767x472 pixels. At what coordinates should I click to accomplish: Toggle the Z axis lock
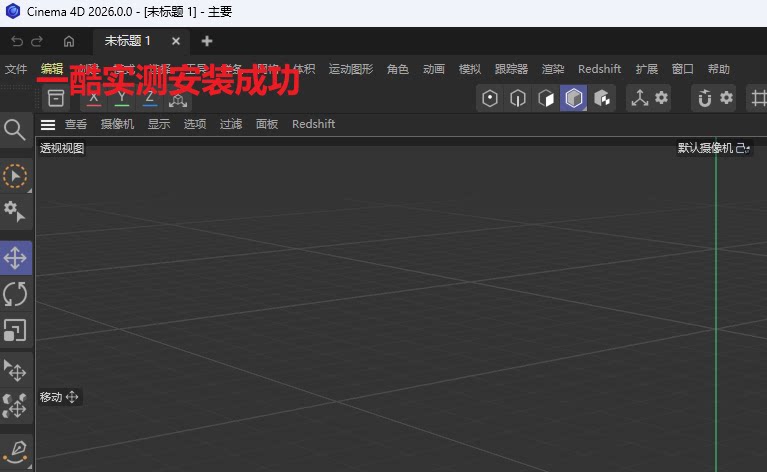(150, 99)
